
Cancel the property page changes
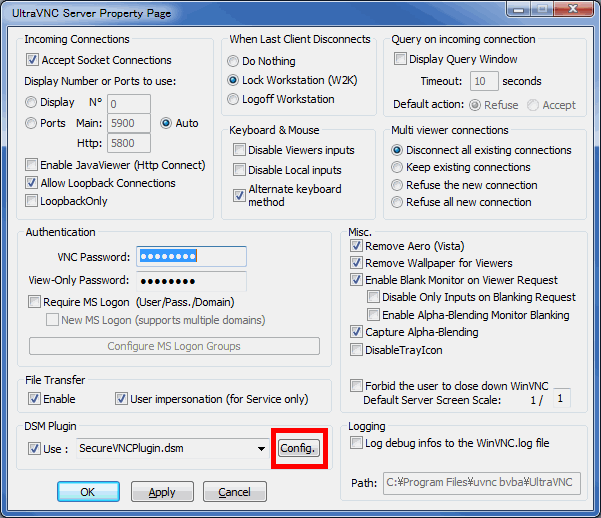[234, 492]
